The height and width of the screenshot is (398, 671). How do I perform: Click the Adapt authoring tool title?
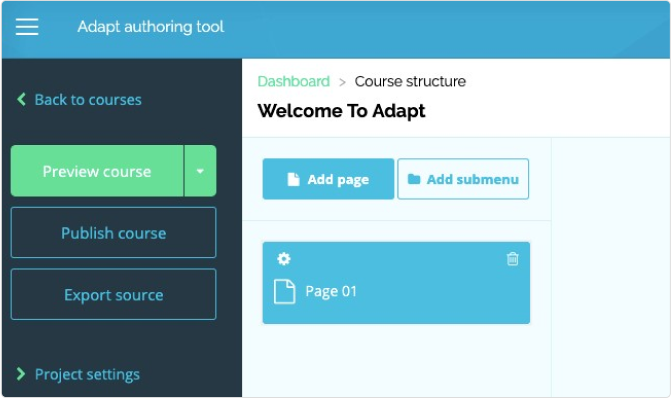(x=151, y=27)
